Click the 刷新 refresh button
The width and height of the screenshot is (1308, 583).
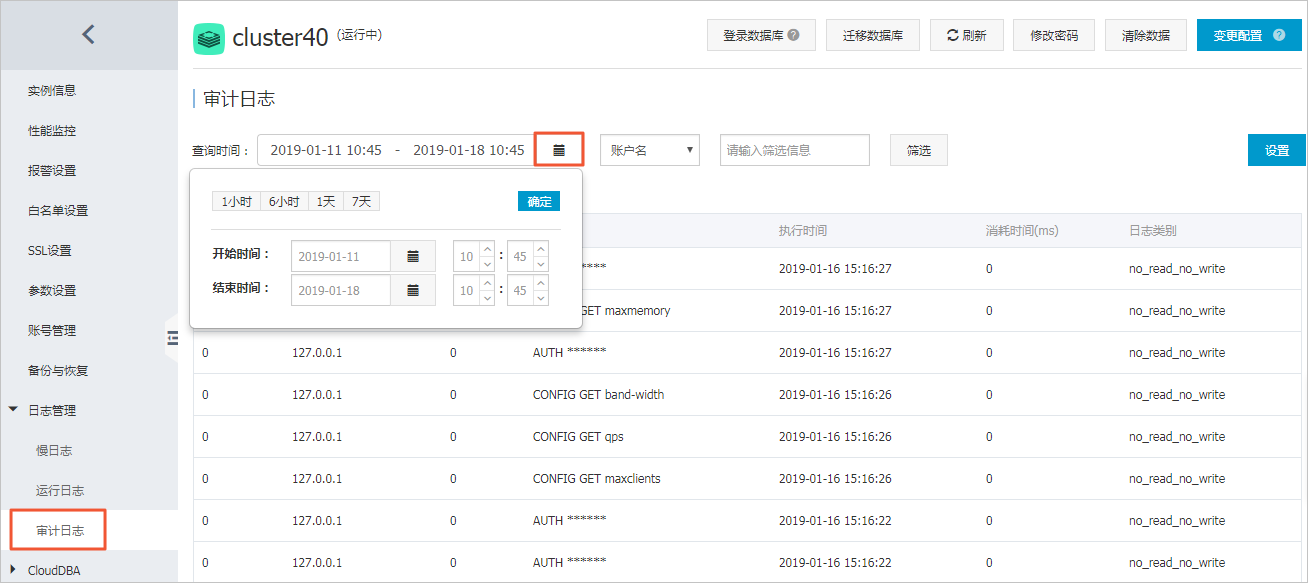tap(966, 35)
